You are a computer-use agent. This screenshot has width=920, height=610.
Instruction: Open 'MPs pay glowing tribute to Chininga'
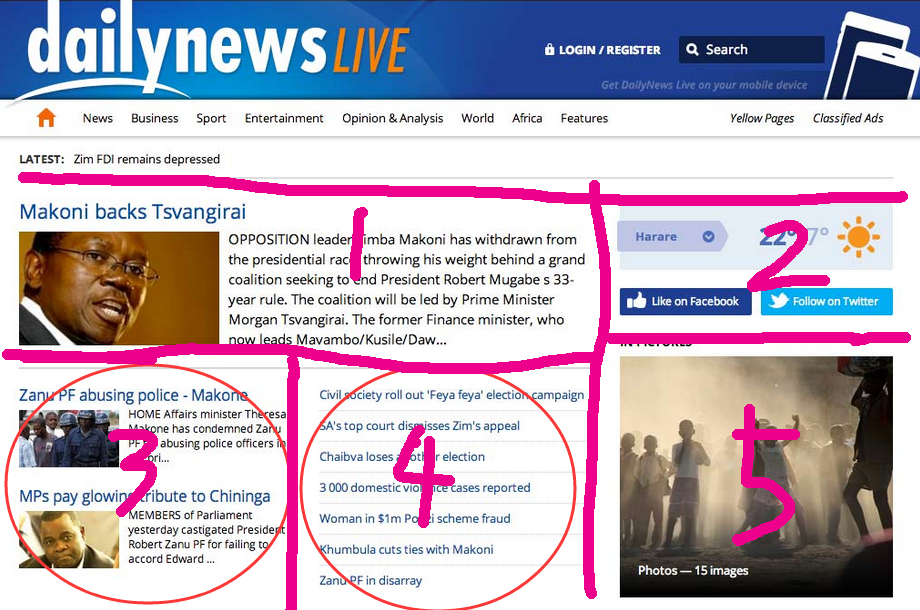point(145,496)
